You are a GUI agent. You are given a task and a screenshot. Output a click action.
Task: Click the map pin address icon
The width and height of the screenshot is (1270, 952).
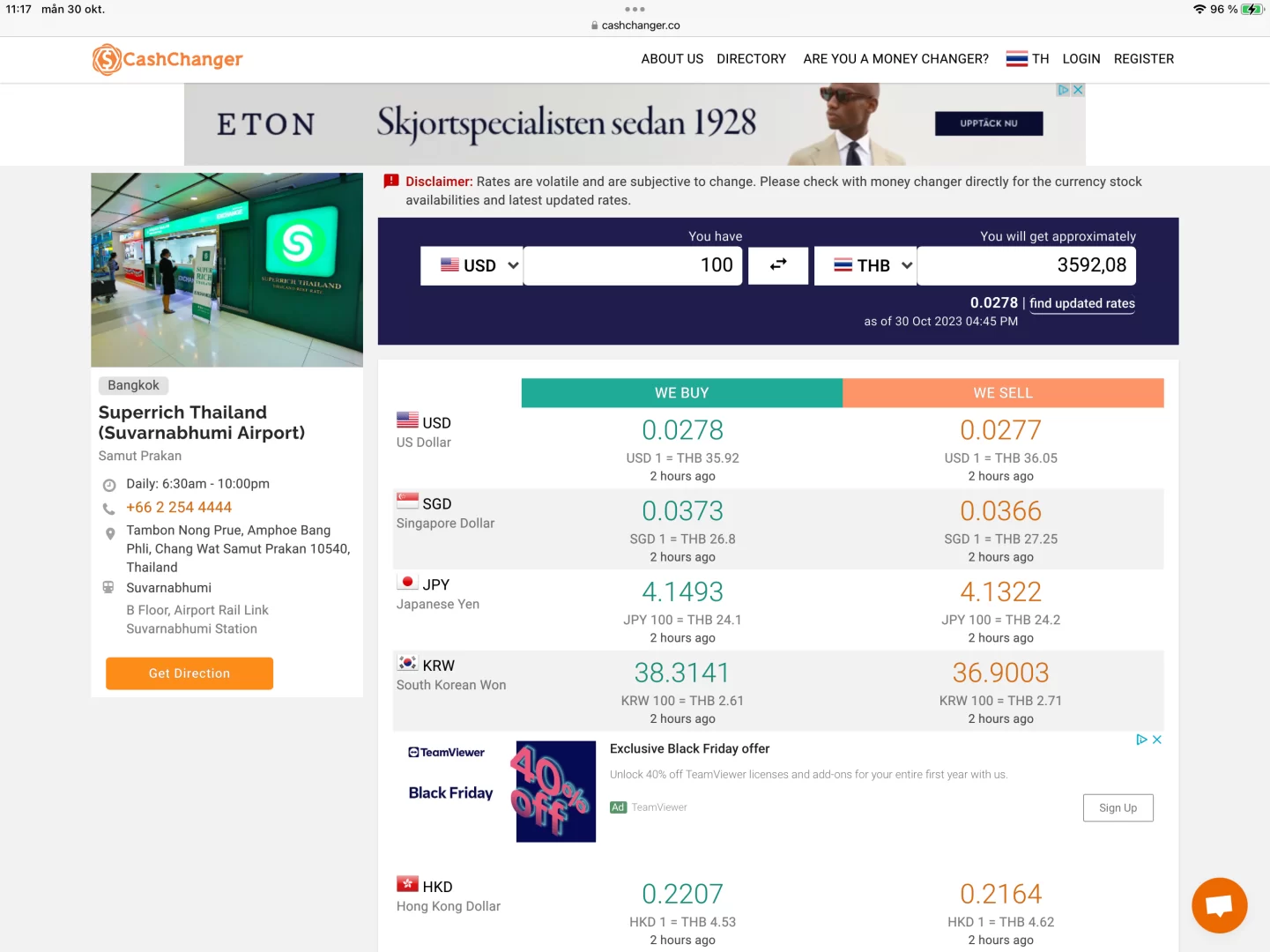(x=109, y=533)
